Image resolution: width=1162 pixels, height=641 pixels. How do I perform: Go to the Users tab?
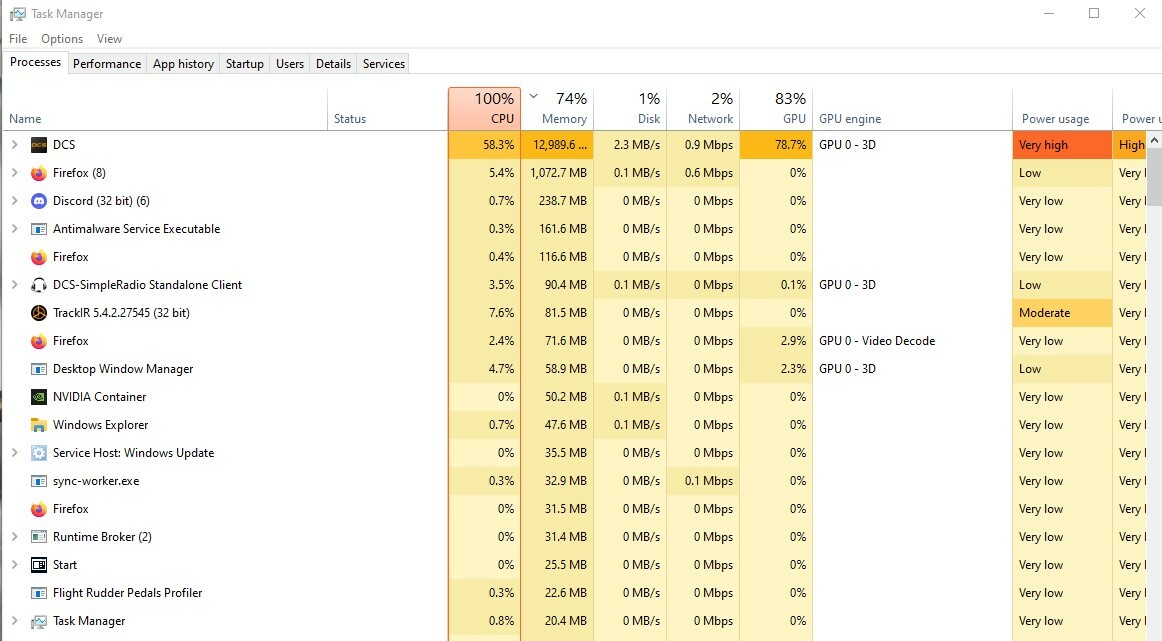(290, 64)
